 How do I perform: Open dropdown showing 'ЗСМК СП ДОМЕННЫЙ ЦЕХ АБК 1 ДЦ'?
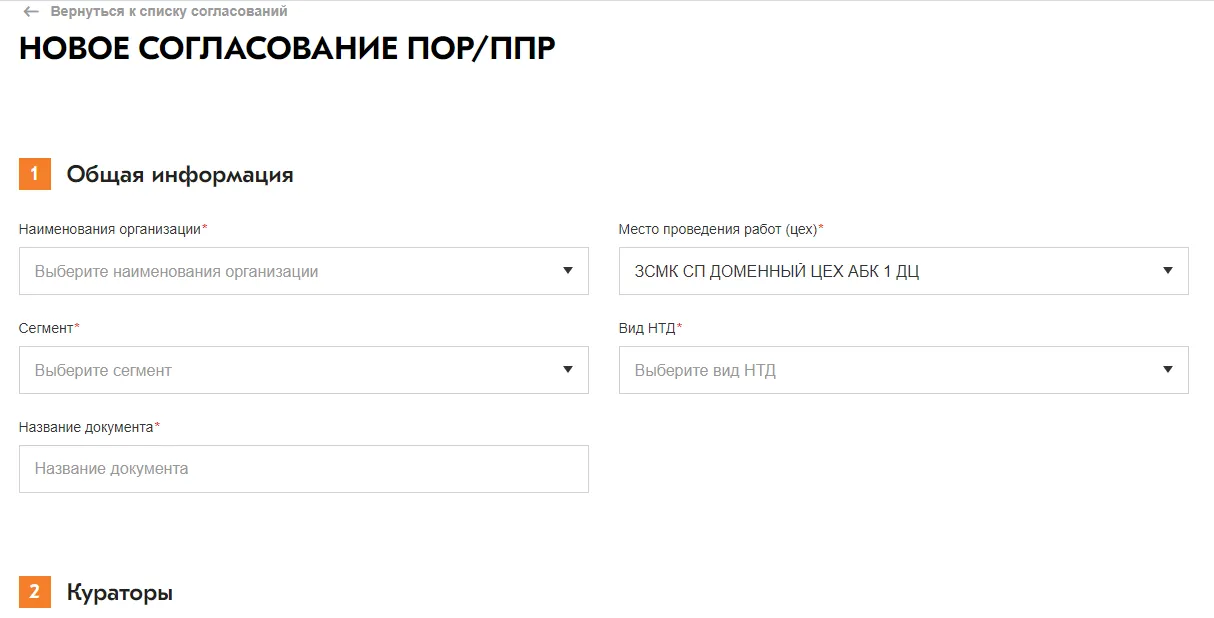coord(890,271)
